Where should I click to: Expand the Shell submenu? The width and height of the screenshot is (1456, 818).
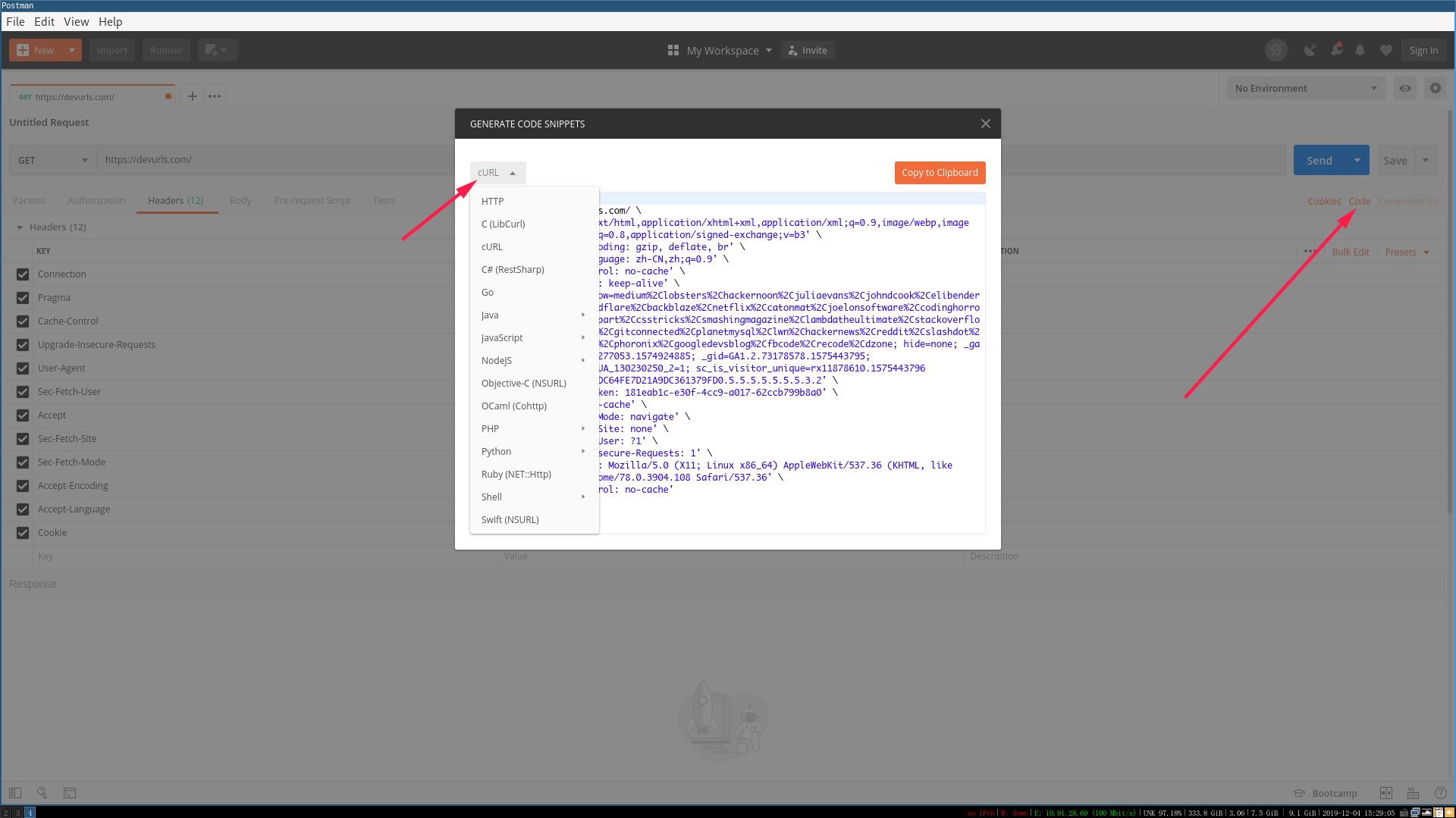pyautogui.click(x=535, y=497)
